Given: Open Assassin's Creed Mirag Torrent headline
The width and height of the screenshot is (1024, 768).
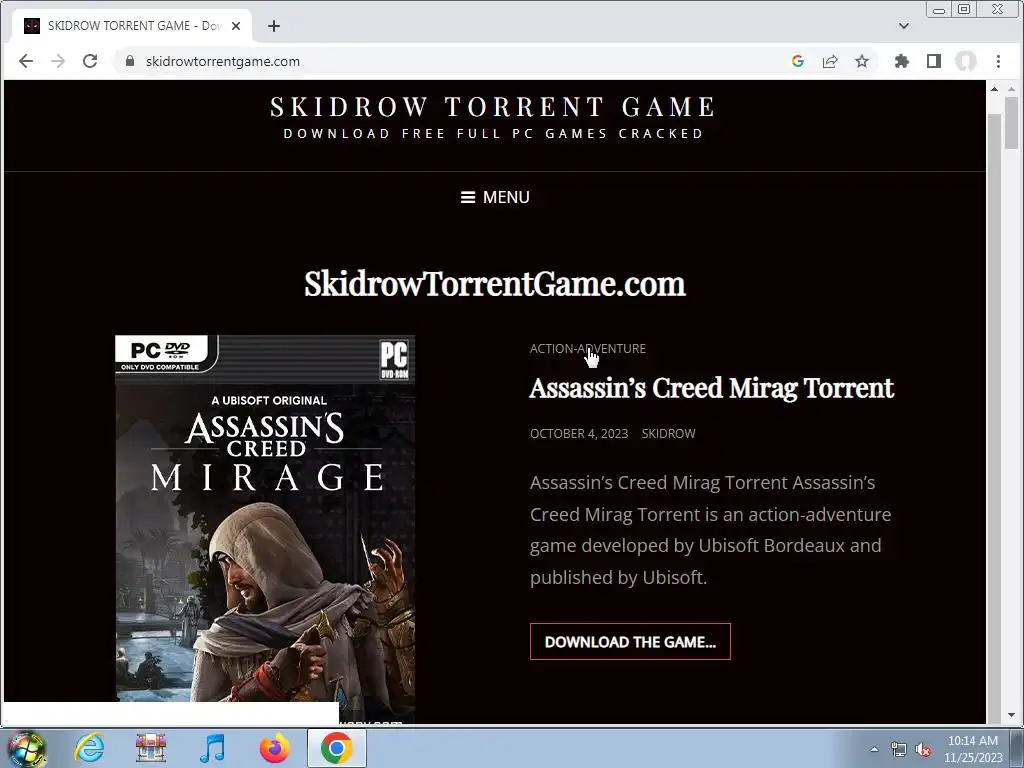Looking at the screenshot, I should pos(711,388).
